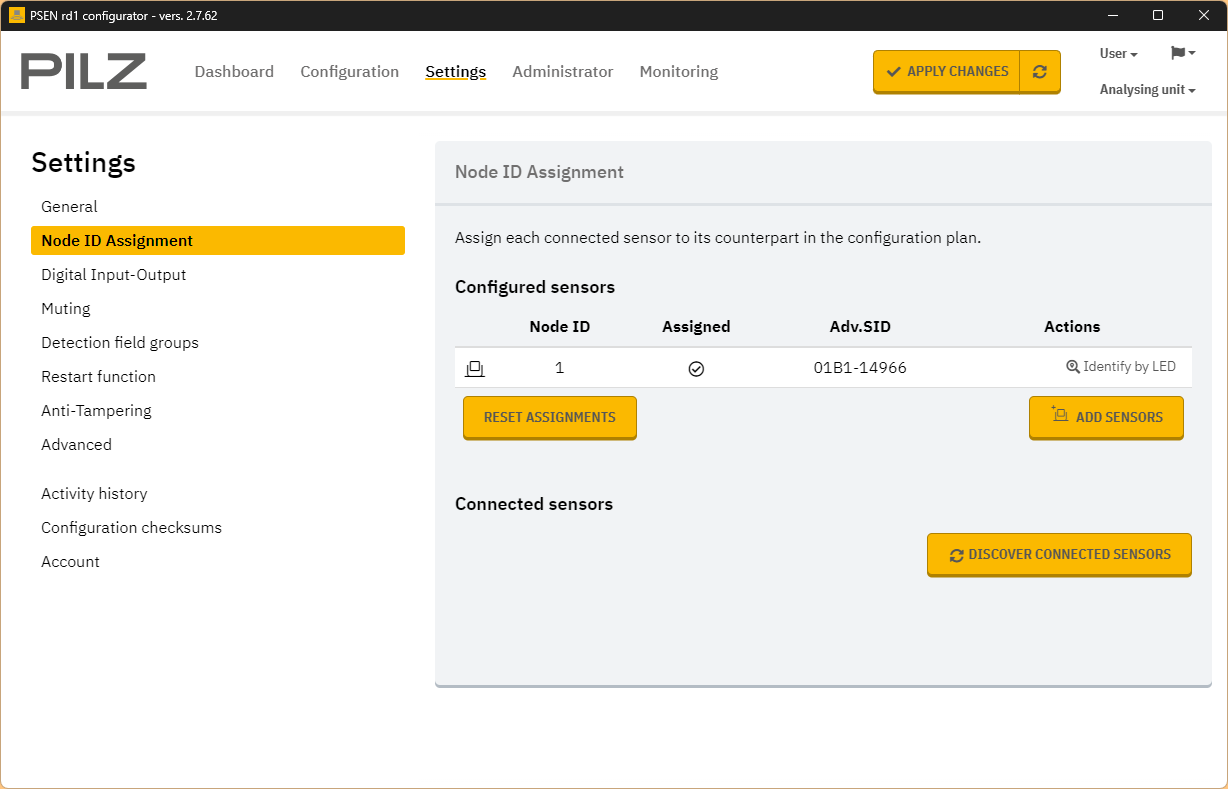Click the Add Sensors button
1228x789 pixels.
coord(1106,417)
